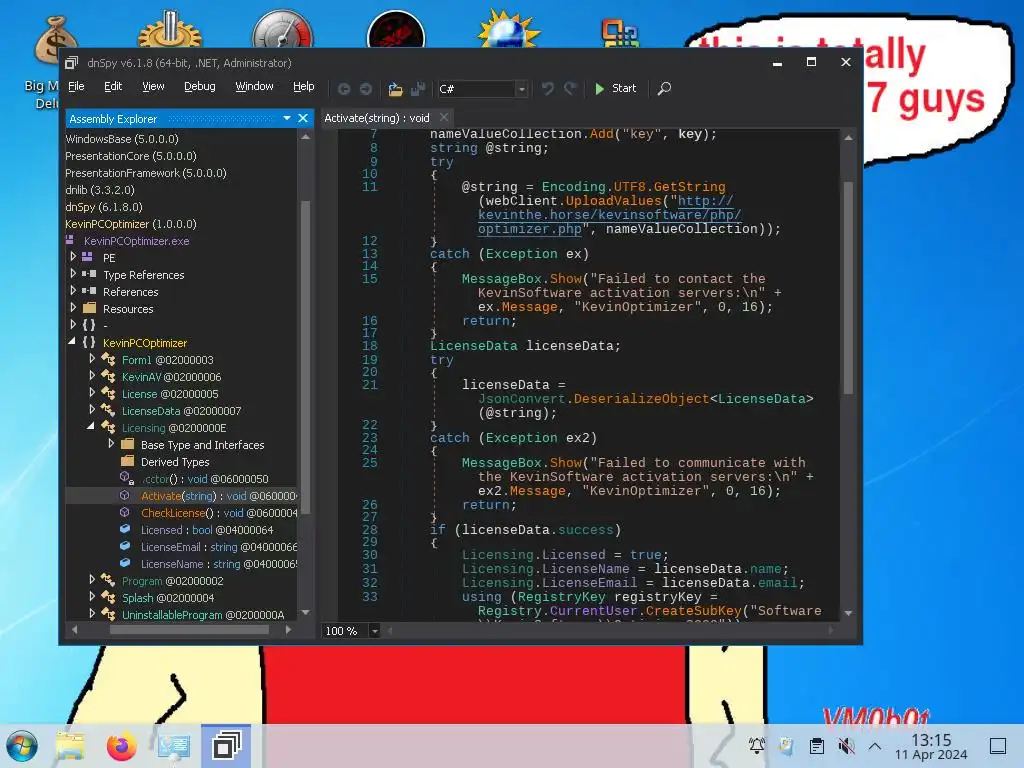Select the Licensed : bool field
Image resolution: width=1024 pixels, height=768 pixels.
tap(207, 530)
